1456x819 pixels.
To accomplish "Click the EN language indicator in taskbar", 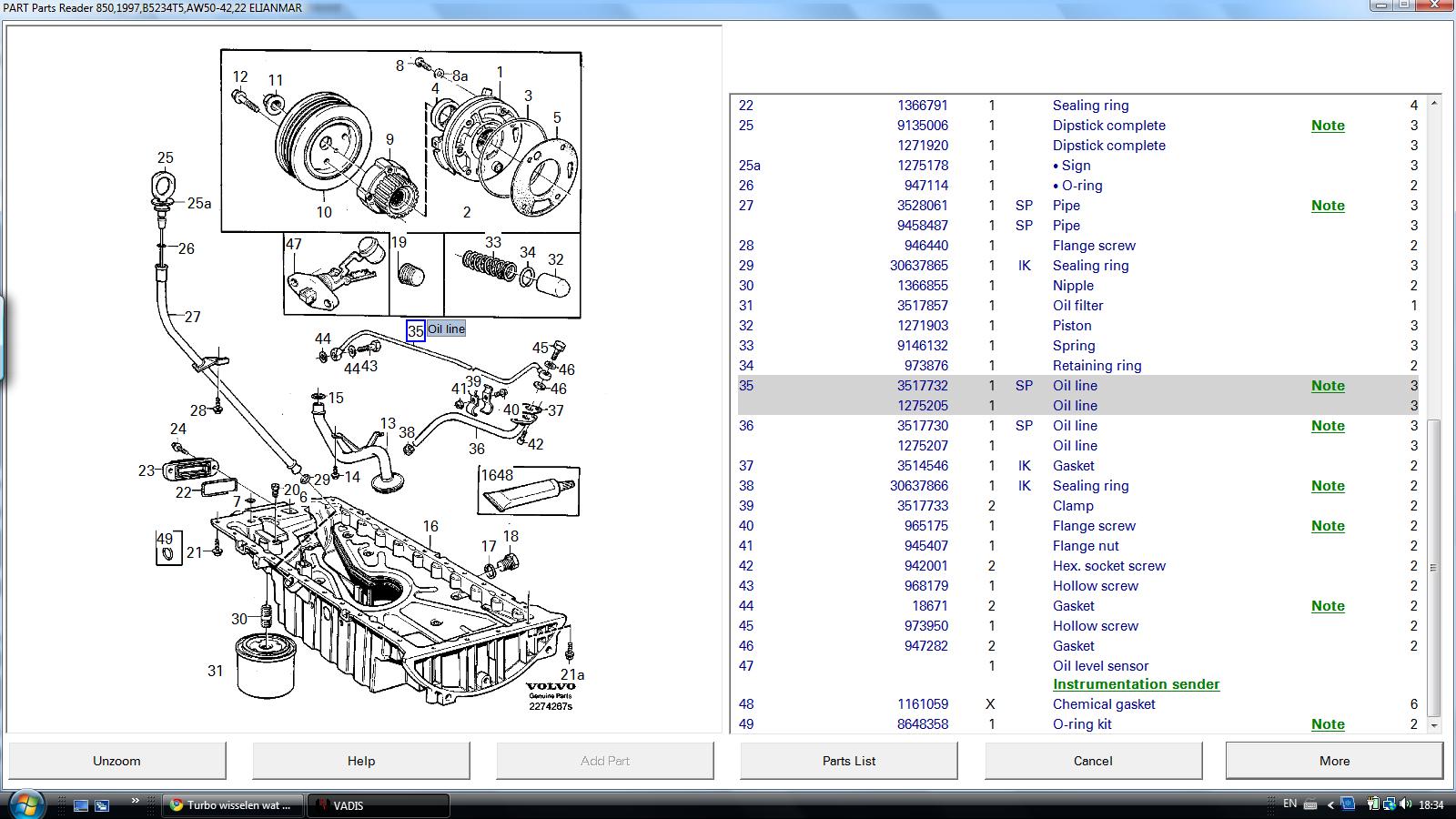I will [1289, 804].
